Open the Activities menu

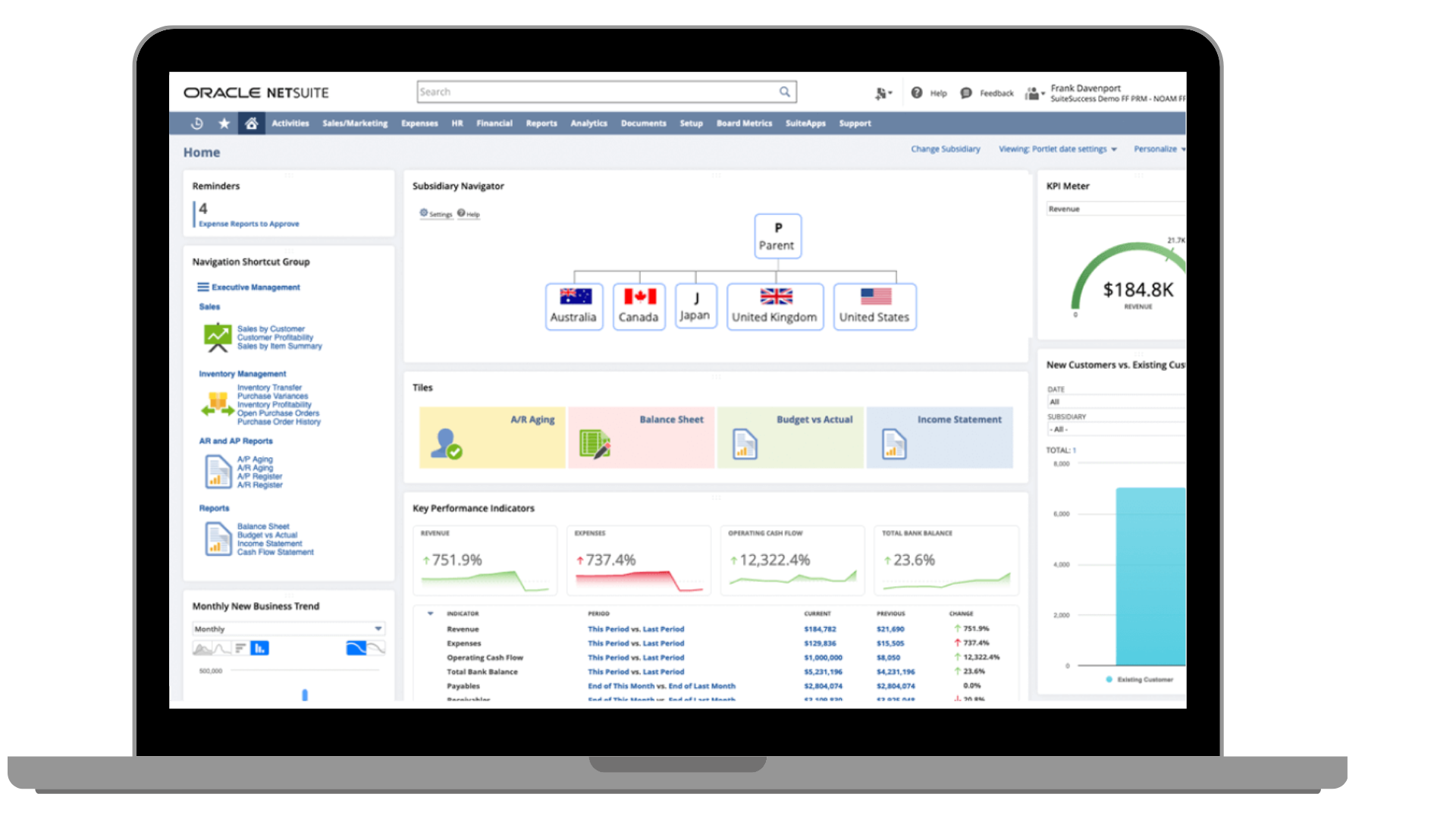point(290,124)
